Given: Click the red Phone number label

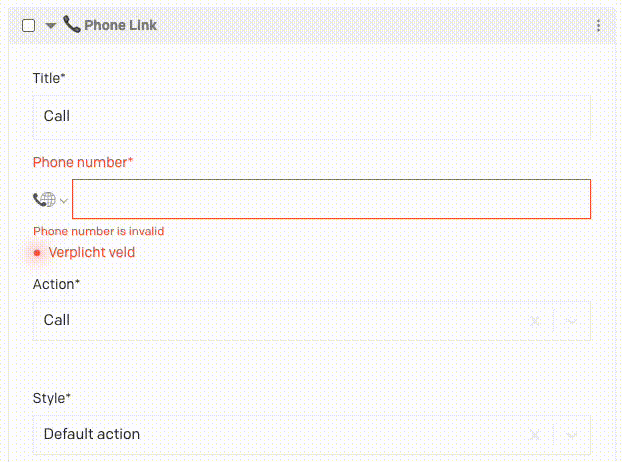Looking at the screenshot, I should (83, 163).
